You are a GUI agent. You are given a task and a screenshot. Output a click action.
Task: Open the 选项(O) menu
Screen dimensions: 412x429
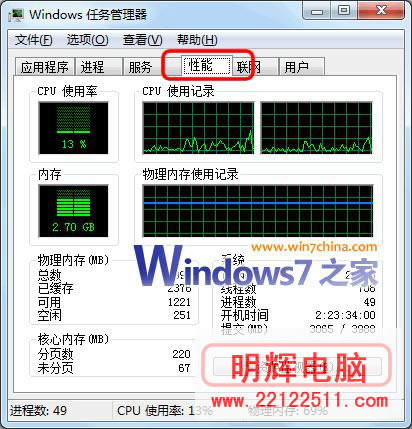pyautogui.click(x=88, y=40)
